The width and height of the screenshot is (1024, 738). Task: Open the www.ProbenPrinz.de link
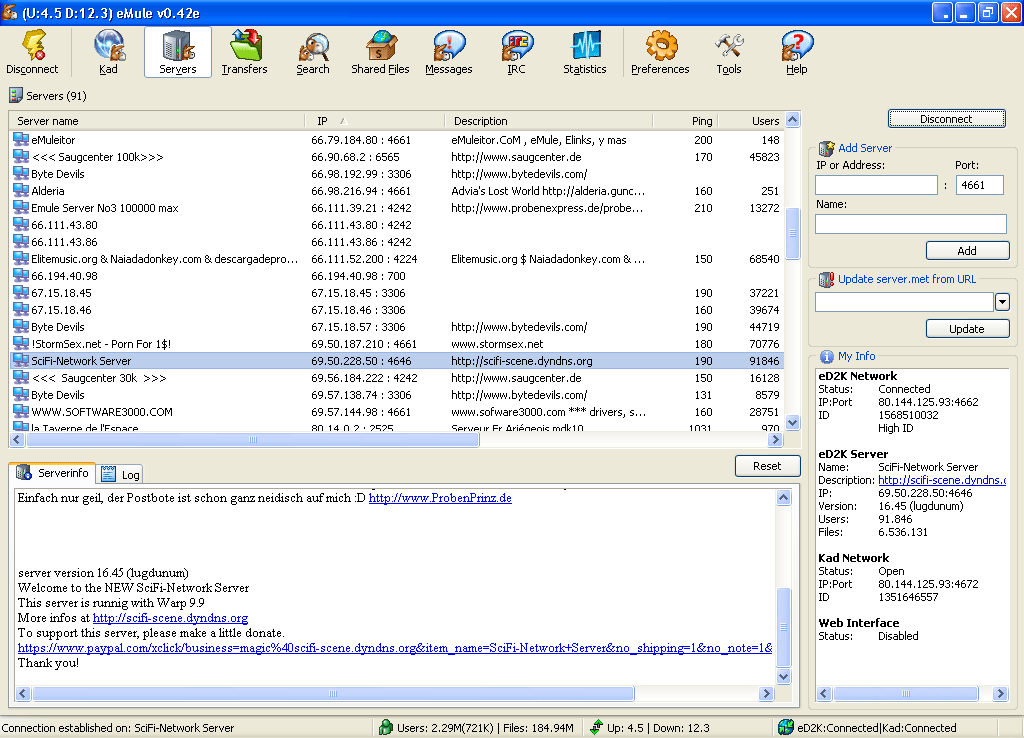point(440,498)
